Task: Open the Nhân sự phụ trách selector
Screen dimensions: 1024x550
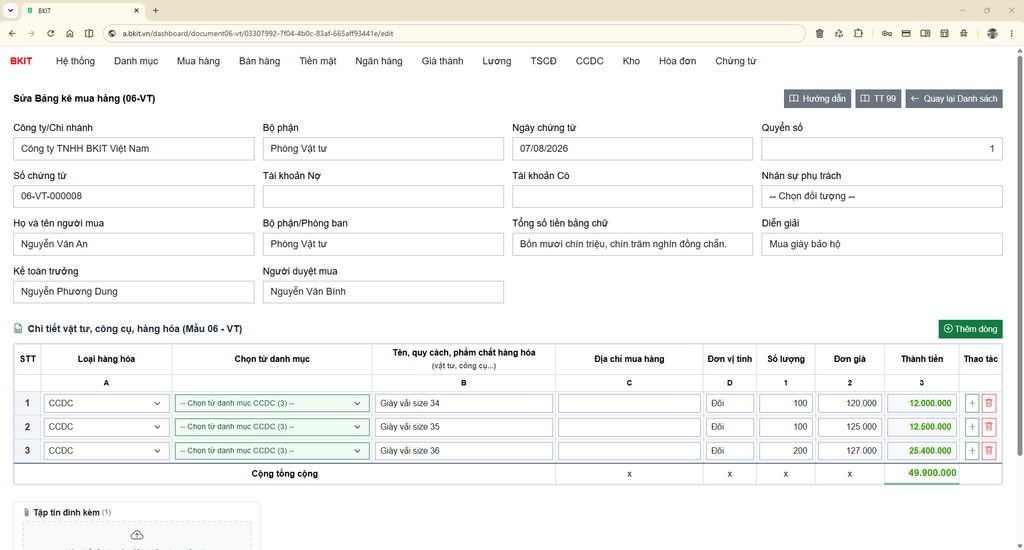Action: coord(882,196)
